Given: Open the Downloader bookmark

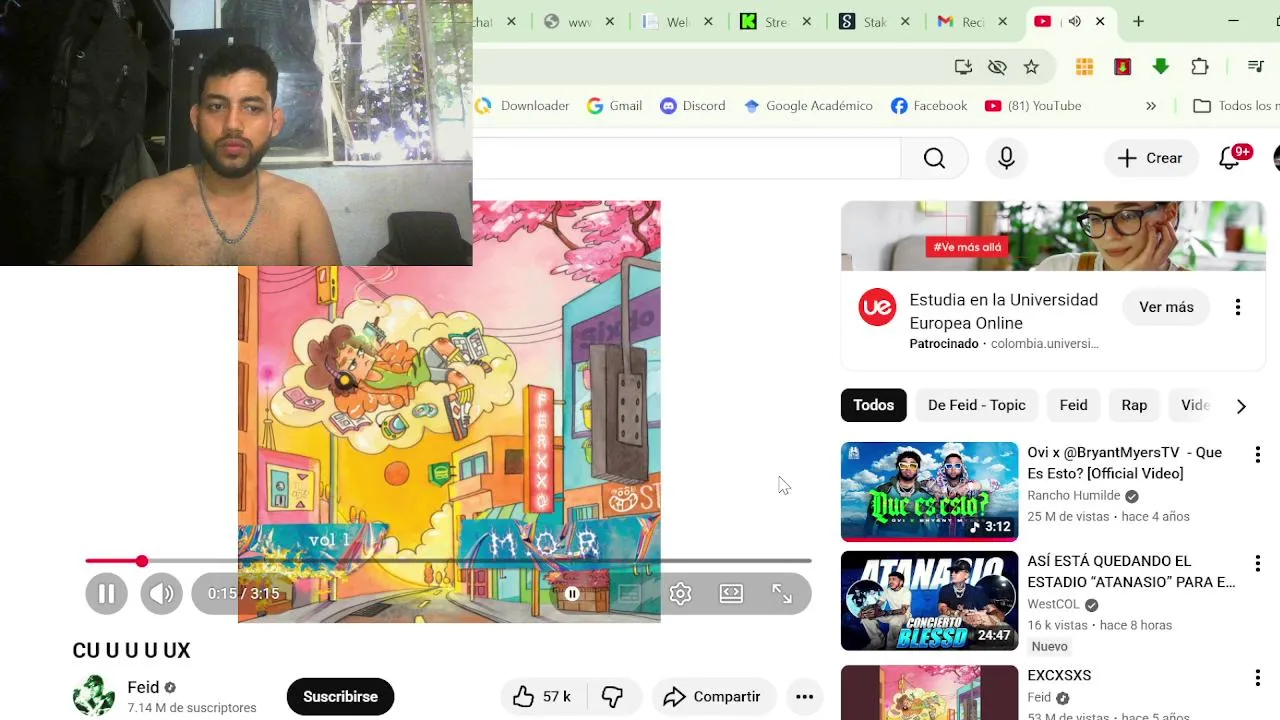Looking at the screenshot, I should pos(522,106).
